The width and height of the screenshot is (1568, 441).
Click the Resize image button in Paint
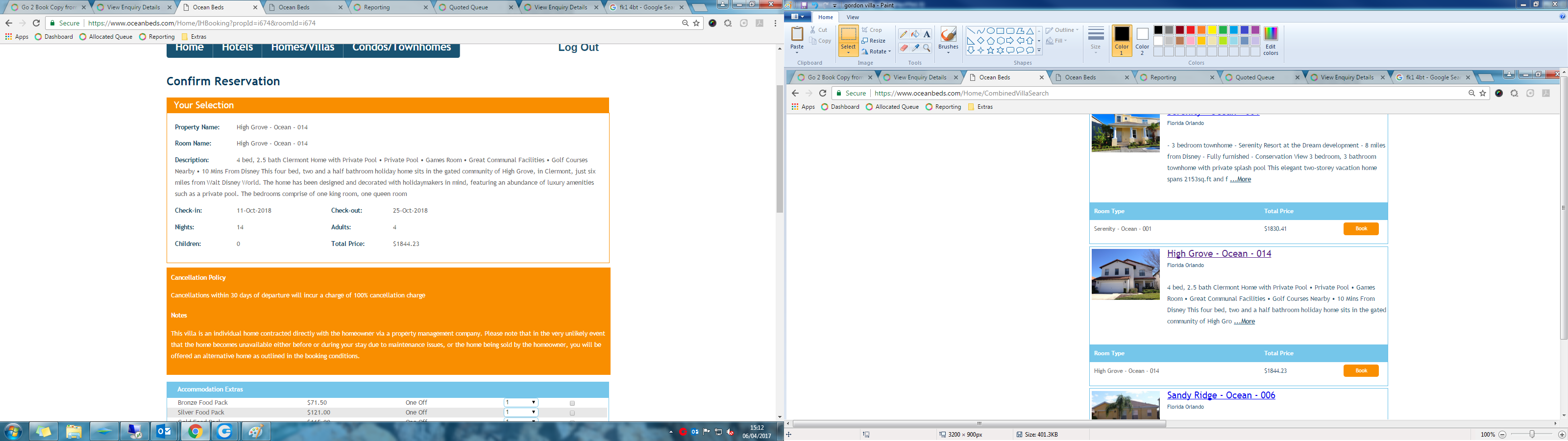pyautogui.click(x=874, y=41)
